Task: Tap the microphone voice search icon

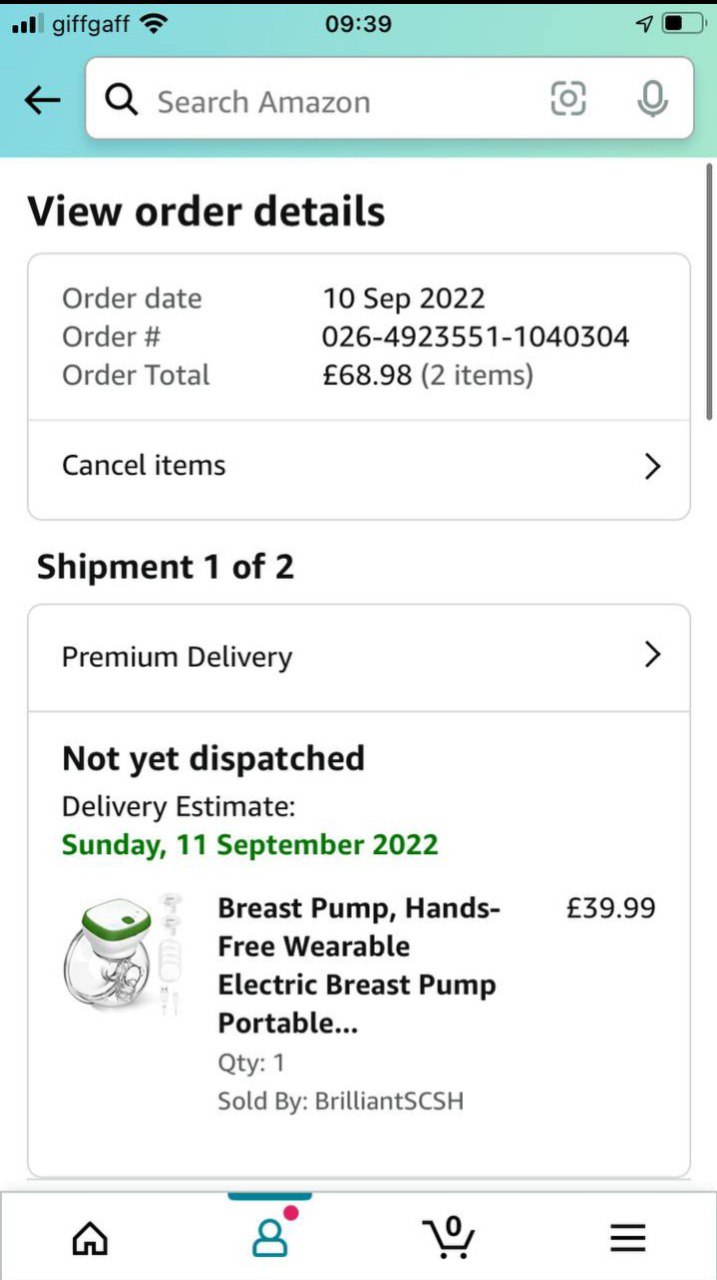Action: pyautogui.click(x=652, y=99)
